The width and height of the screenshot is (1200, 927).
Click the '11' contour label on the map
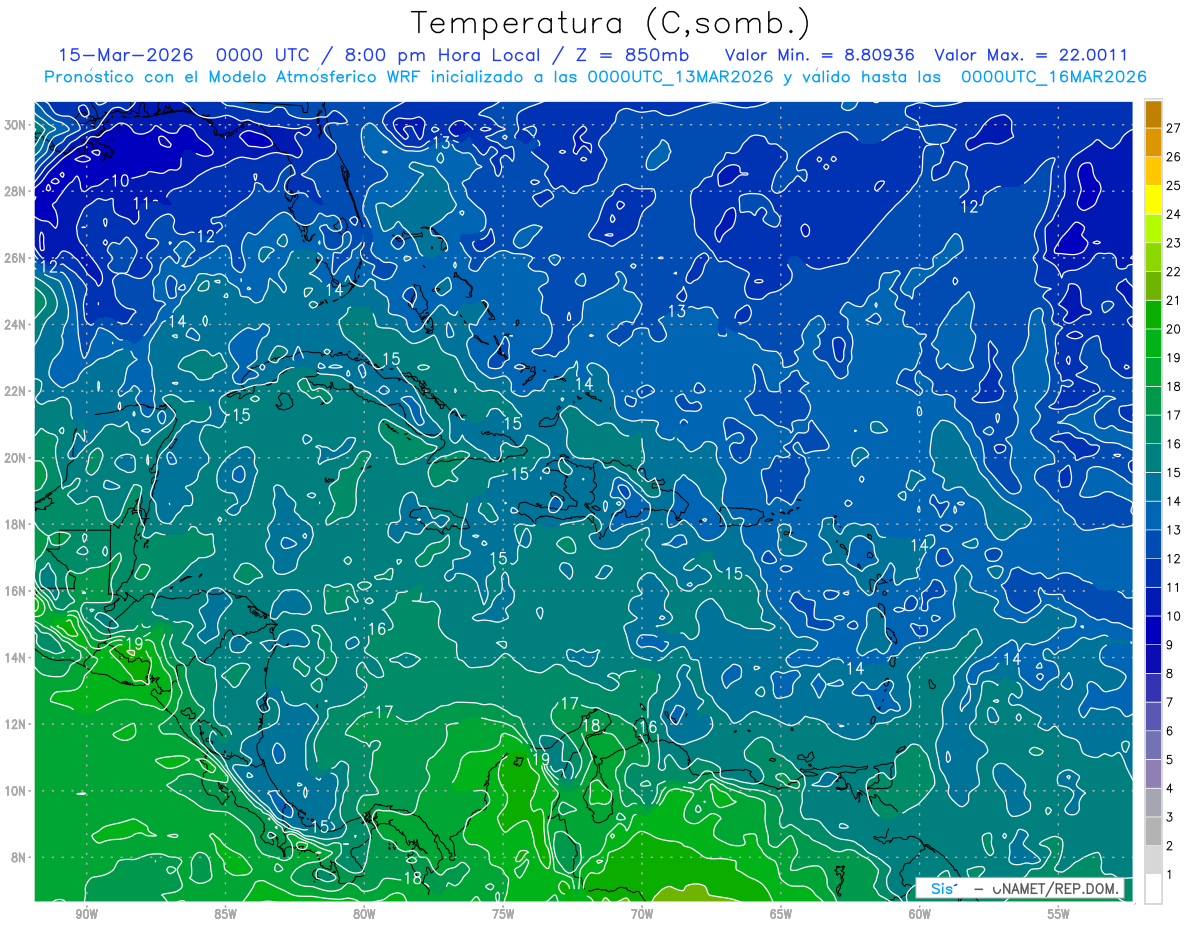point(141,203)
